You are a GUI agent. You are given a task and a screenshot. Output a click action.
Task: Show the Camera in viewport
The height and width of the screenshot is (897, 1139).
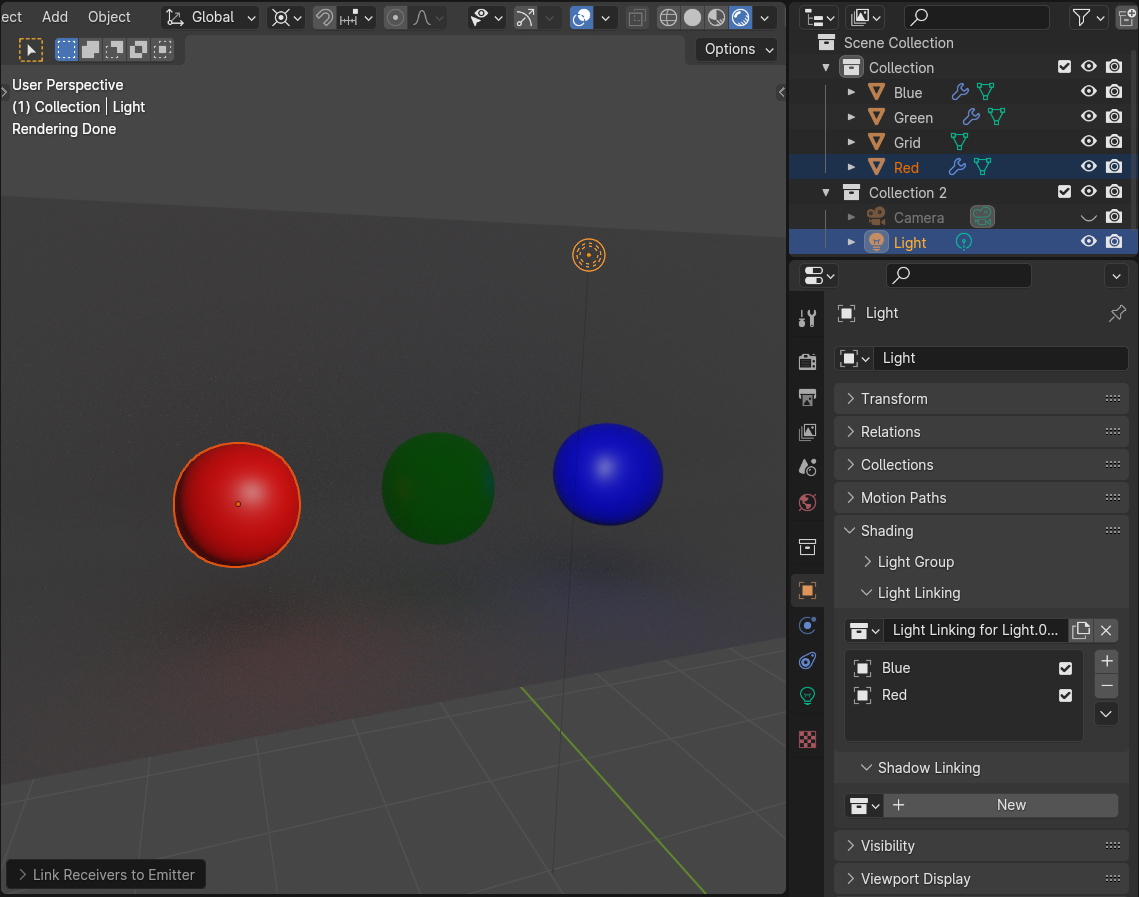1088,217
